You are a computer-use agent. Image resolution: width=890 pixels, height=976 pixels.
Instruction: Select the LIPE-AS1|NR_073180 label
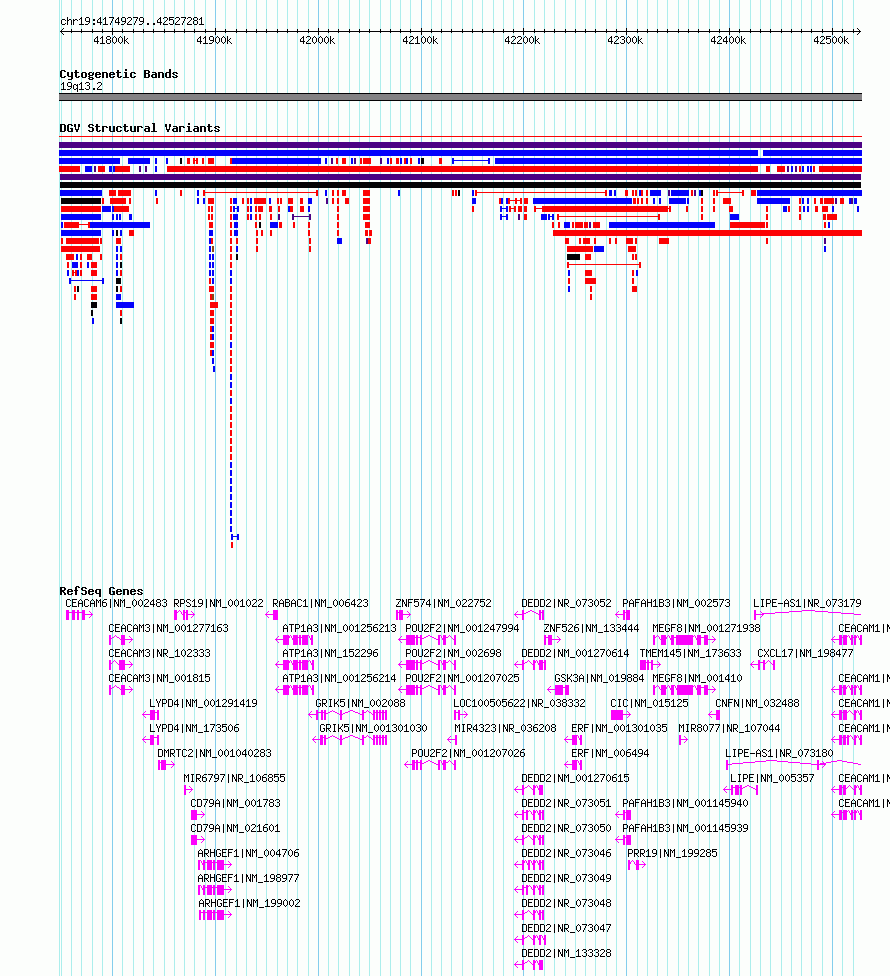tap(779, 753)
